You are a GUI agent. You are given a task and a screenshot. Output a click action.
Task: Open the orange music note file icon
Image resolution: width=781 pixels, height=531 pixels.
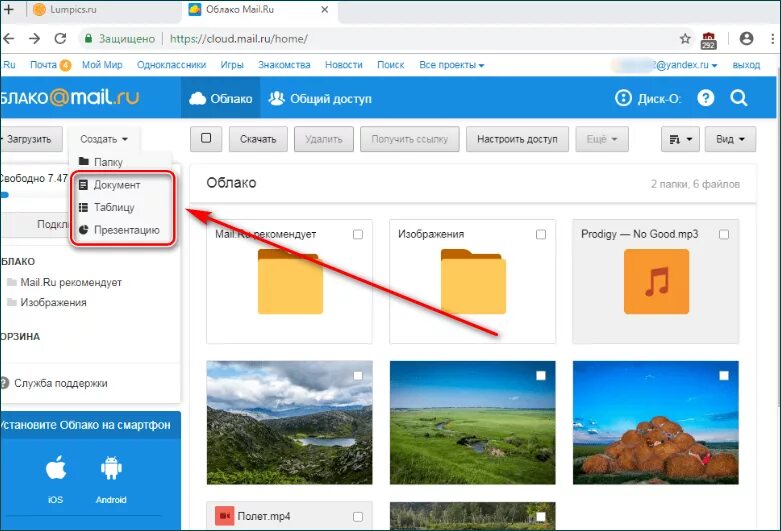click(656, 281)
